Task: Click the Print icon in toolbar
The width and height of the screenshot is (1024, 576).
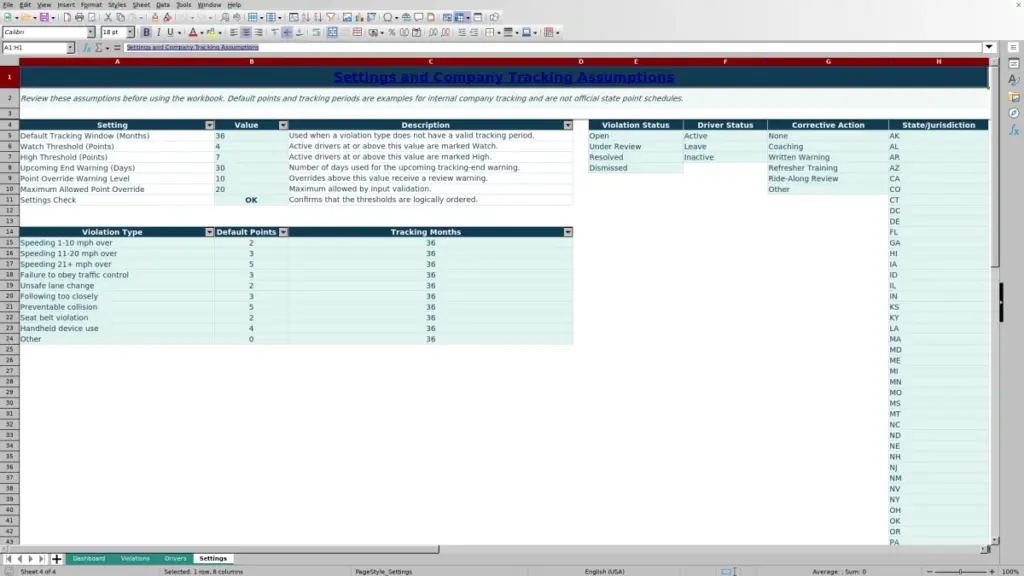Action: (79, 17)
